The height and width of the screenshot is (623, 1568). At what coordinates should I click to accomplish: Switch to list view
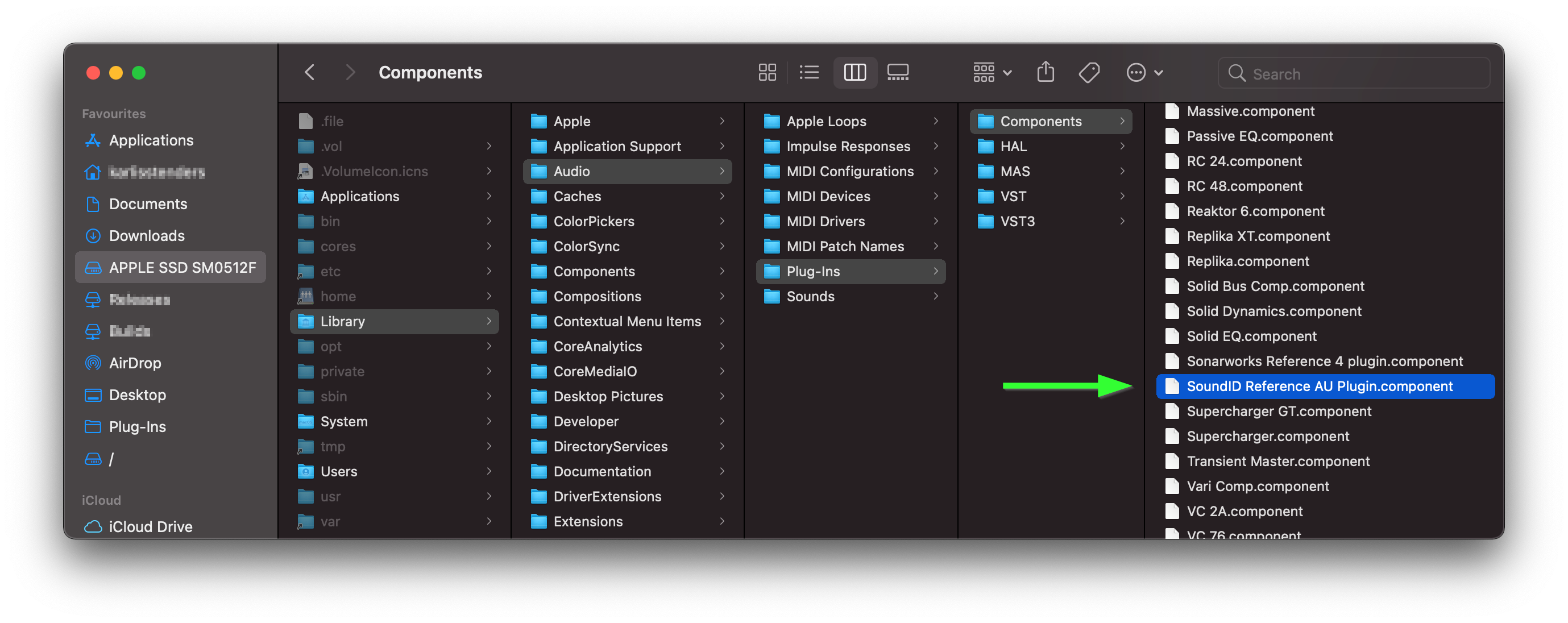pyautogui.click(x=809, y=72)
